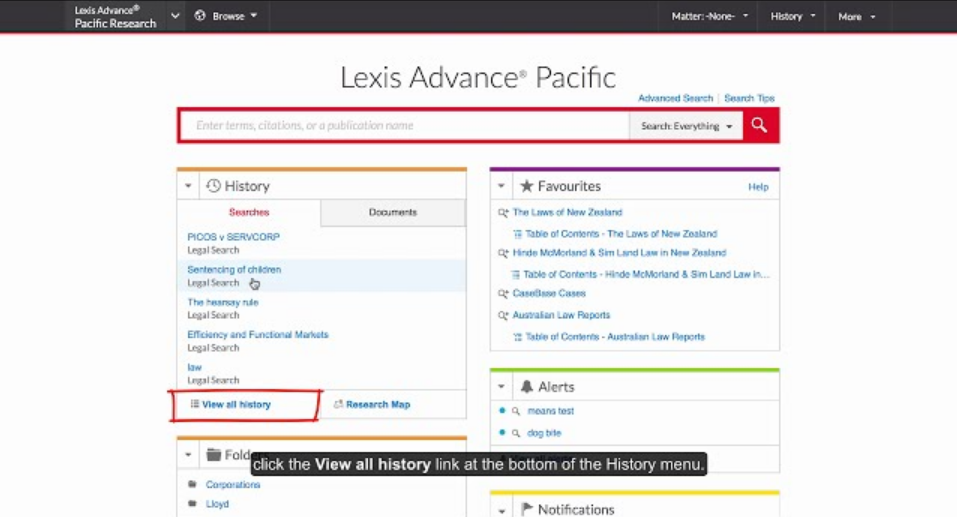Switch to the Documents tab in History

pyautogui.click(x=392, y=212)
